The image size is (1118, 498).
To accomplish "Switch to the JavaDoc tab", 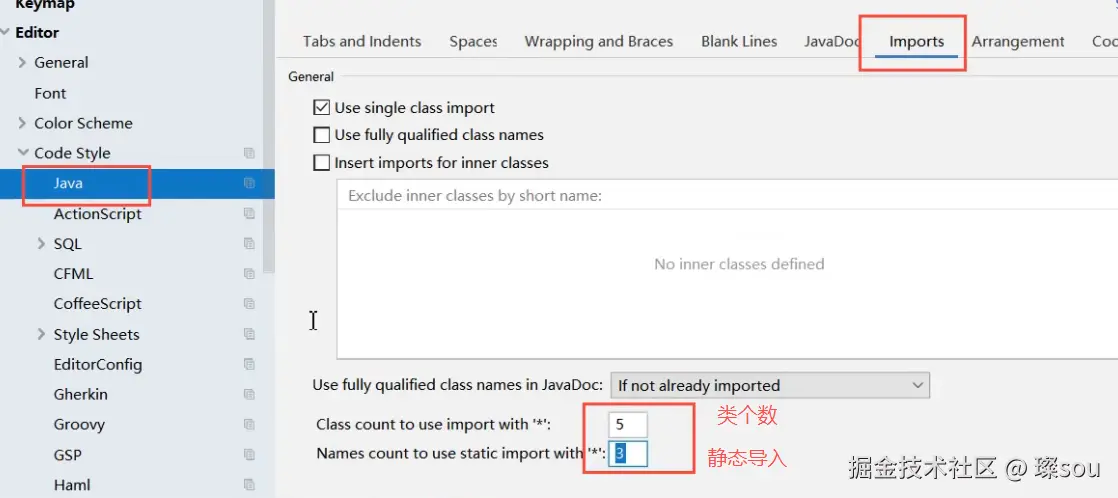I will pos(833,41).
